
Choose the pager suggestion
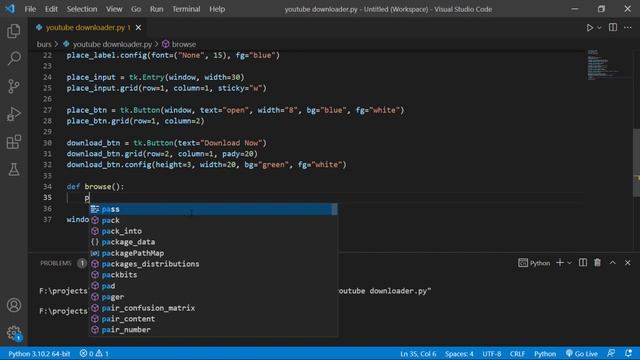click(x=213, y=297)
